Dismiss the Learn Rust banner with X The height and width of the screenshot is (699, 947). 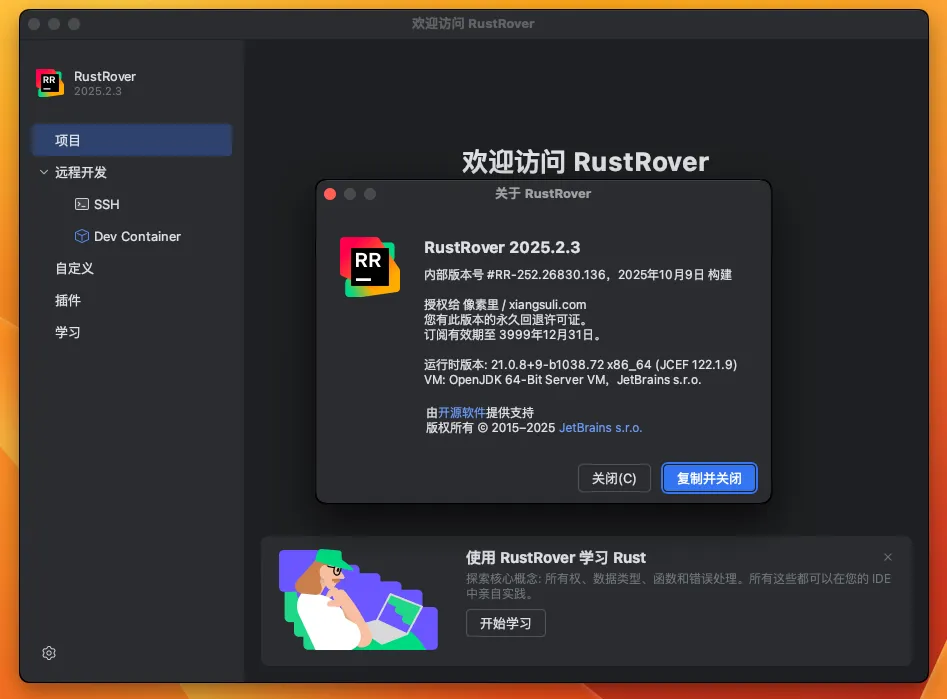click(x=888, y=557)
